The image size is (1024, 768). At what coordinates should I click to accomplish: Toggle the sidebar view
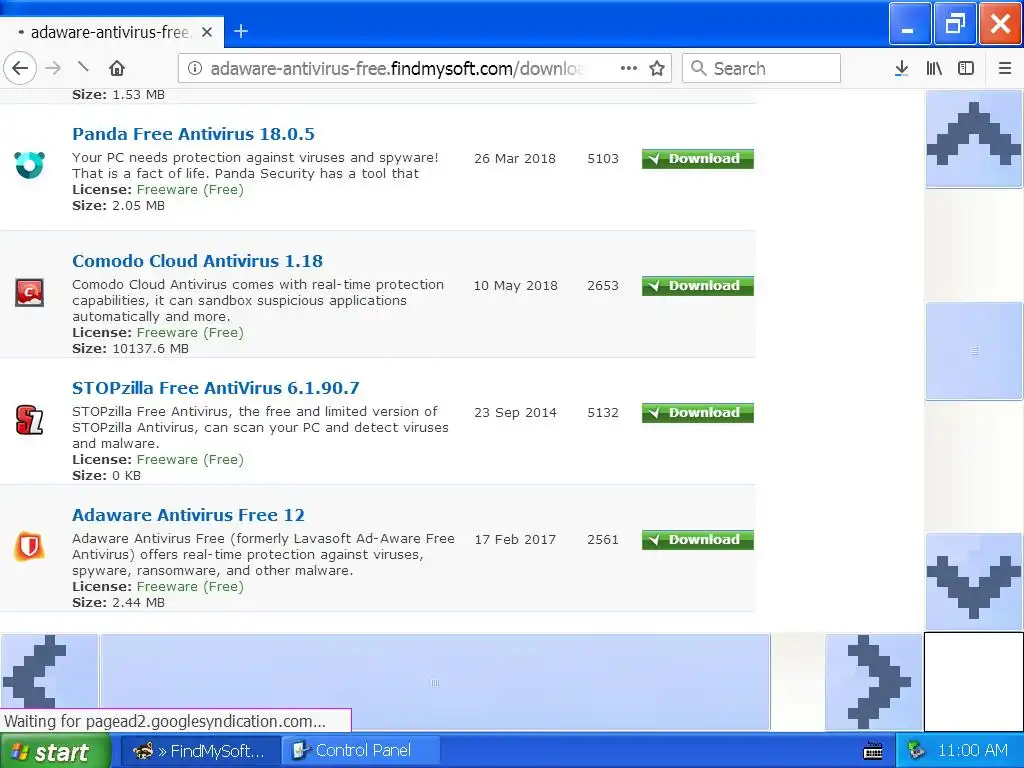click(966, 68)
